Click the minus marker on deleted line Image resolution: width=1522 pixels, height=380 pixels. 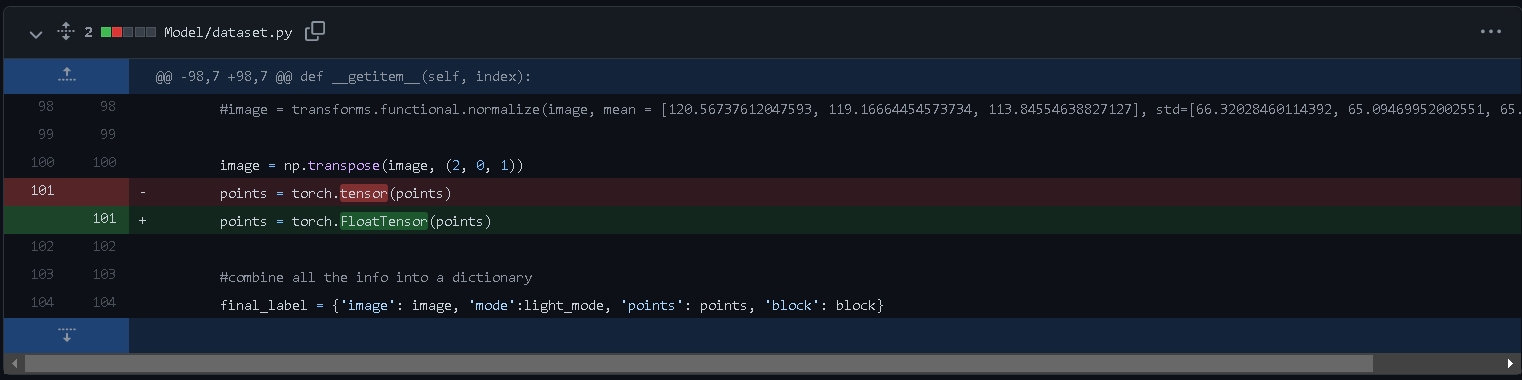tap(142, 193)
